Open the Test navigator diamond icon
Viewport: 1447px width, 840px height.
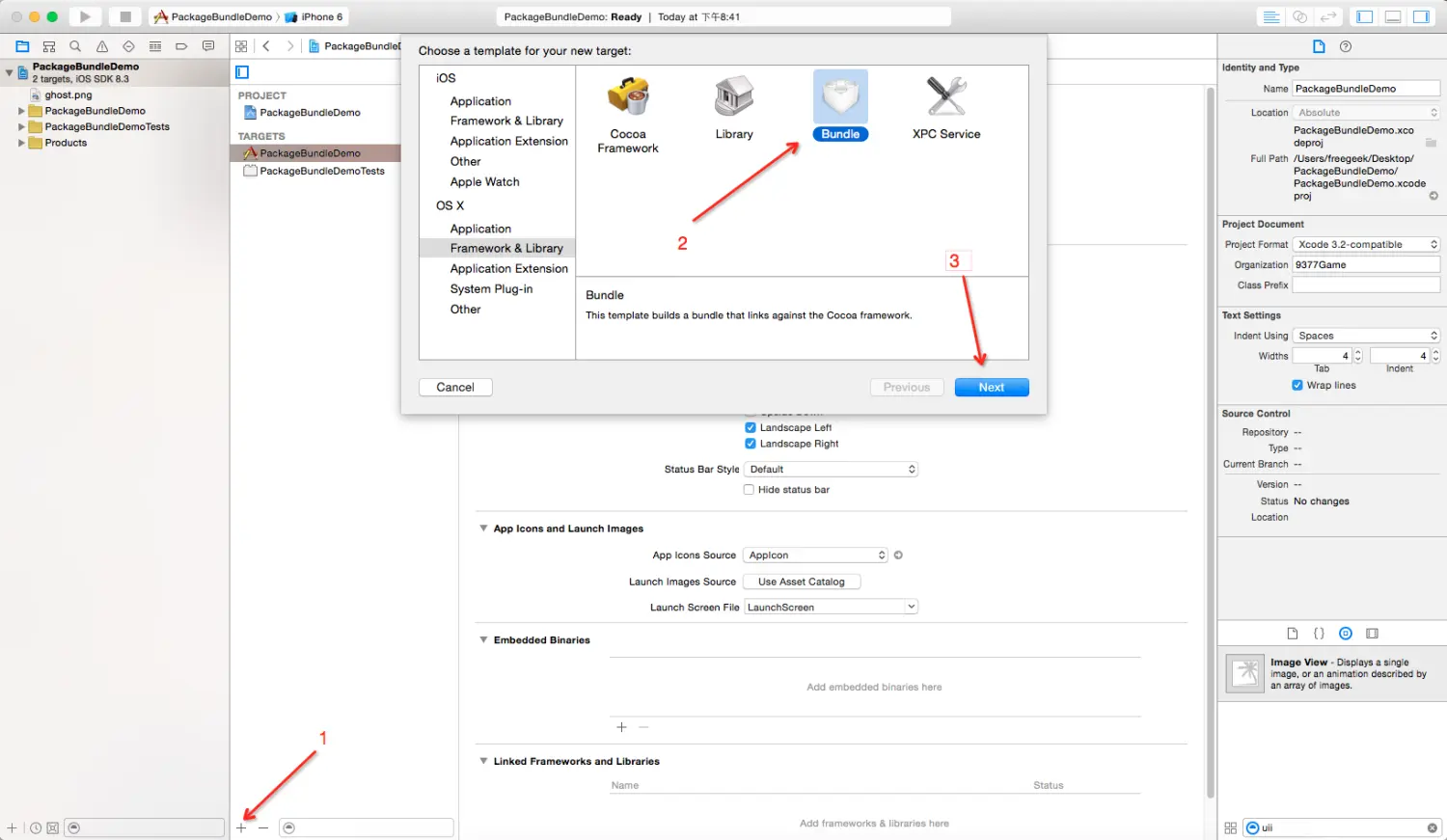pyautogui.click(x=128, y=46)
